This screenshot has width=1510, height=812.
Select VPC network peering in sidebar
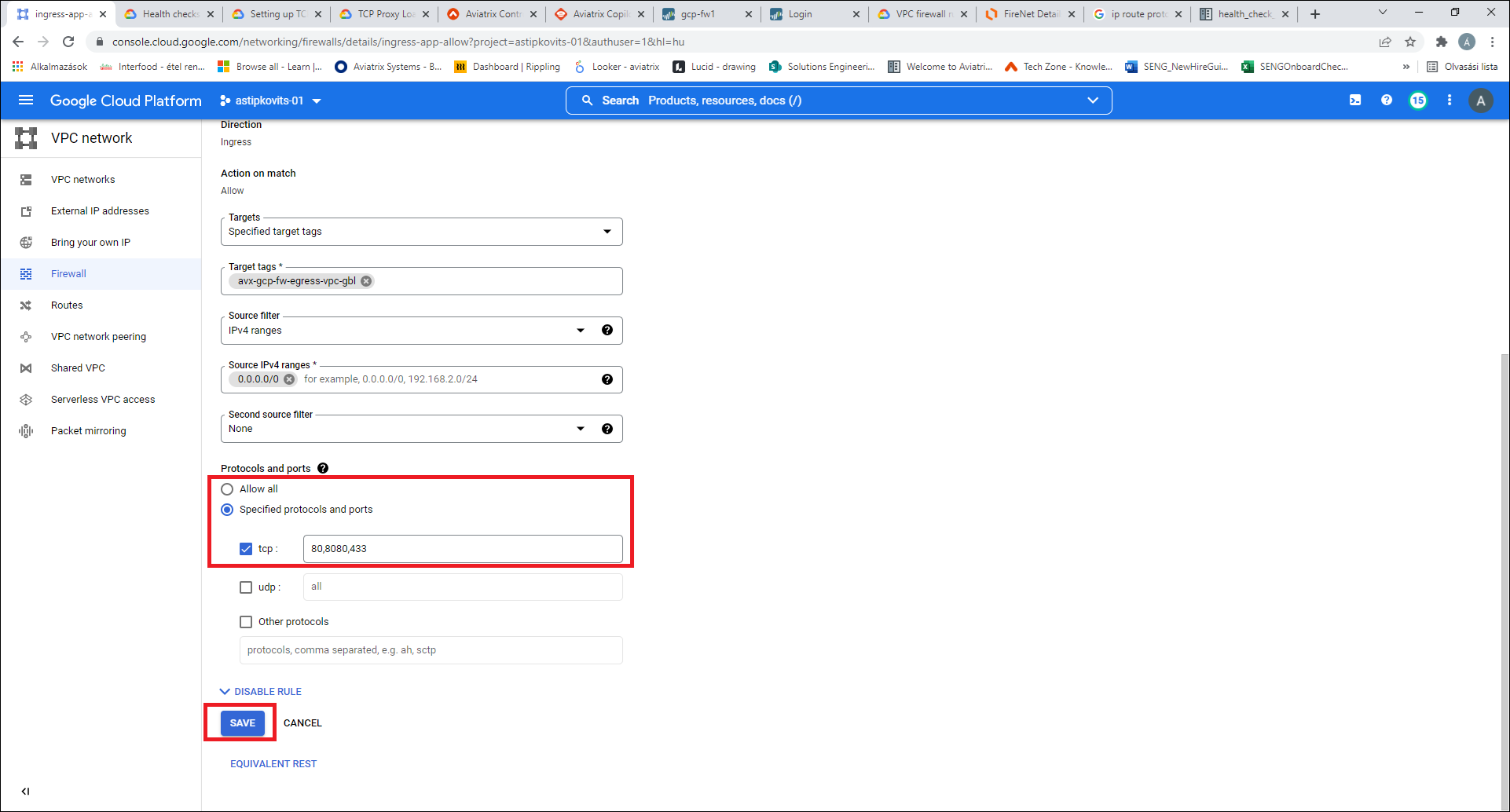(x=98, y=336)
